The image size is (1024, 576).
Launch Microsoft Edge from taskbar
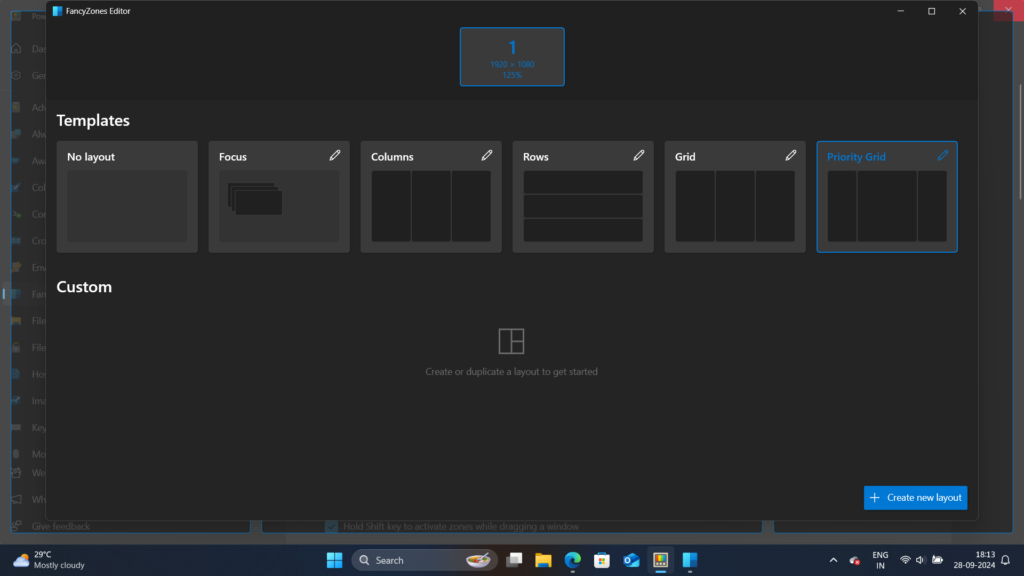click(572, 560)
